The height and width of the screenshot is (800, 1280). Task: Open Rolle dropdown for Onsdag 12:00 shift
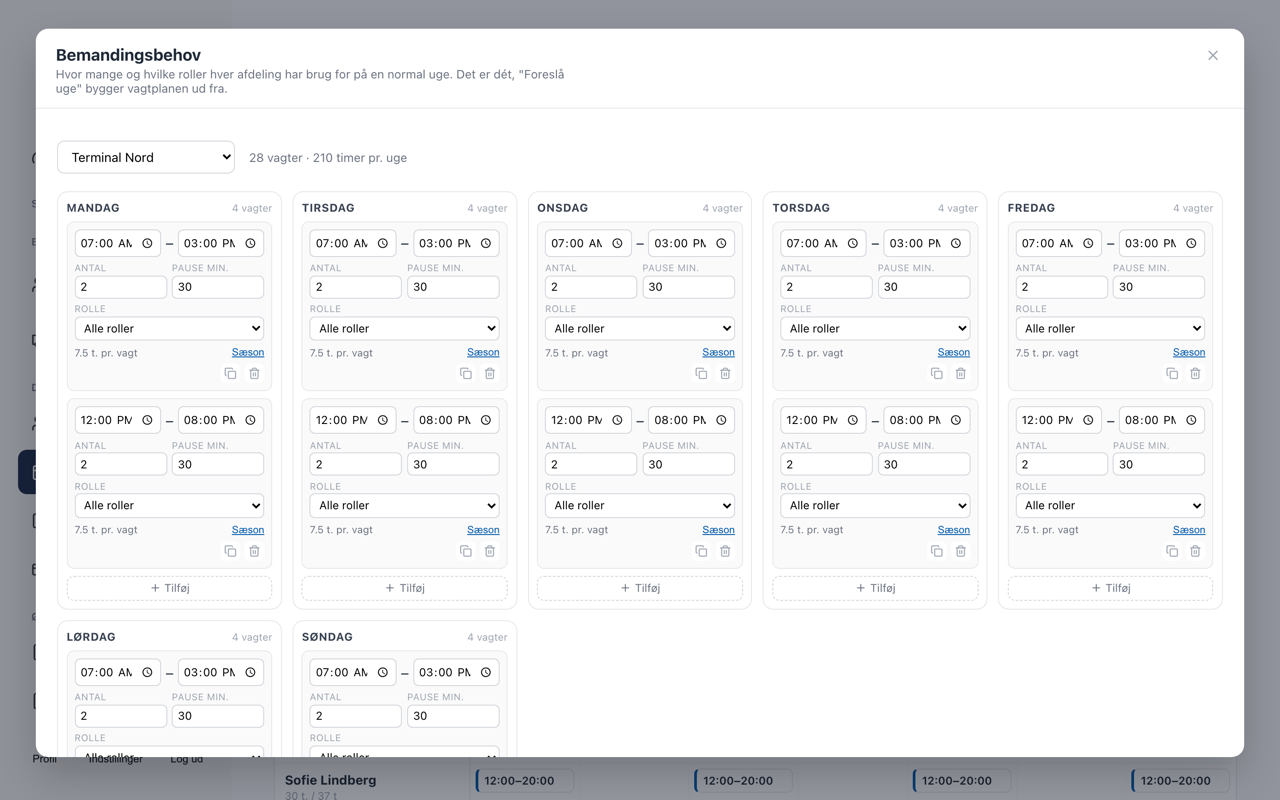640,505
